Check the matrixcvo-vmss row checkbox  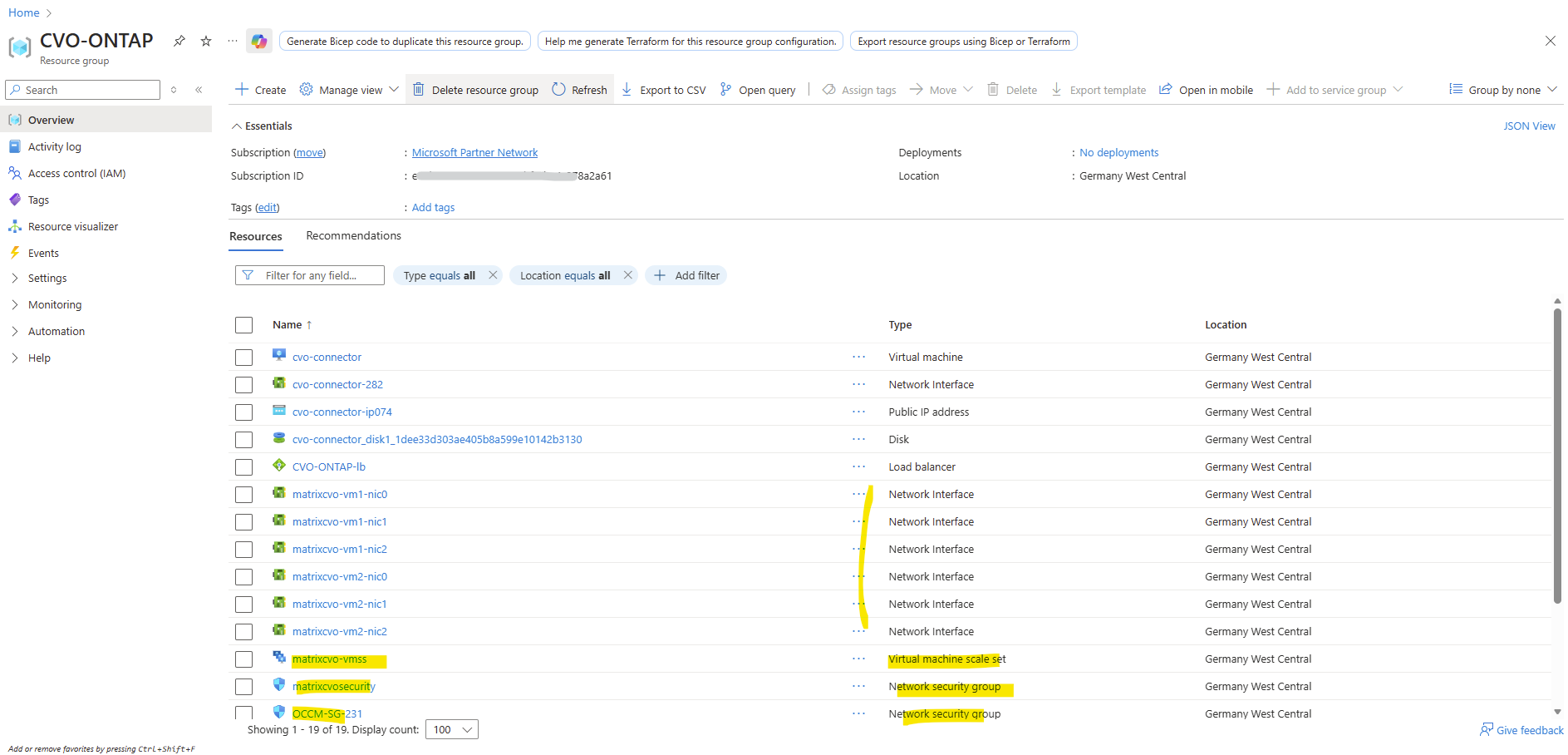[x=243, y=659]
